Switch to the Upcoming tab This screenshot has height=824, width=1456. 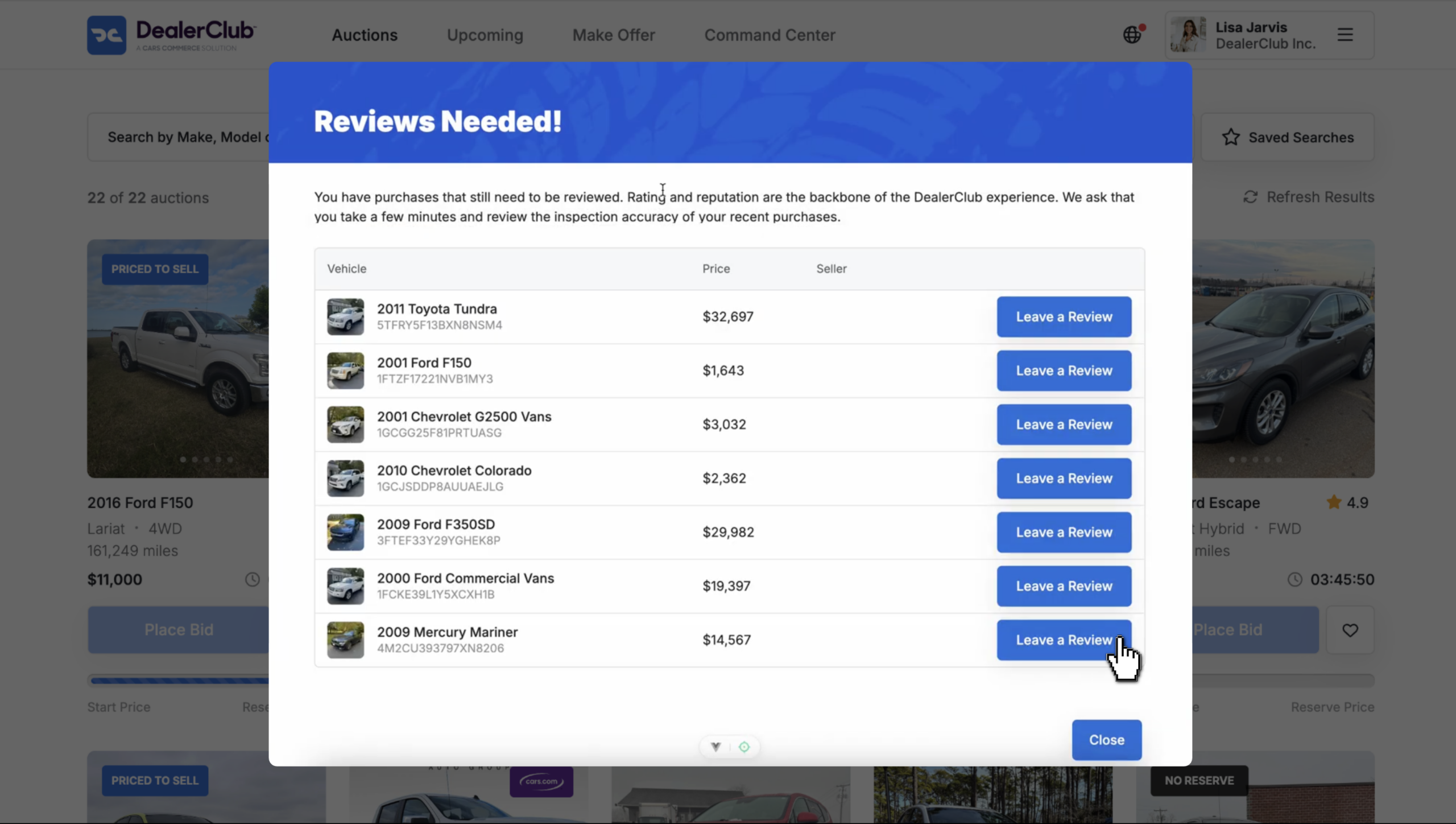tap(485, 35)
